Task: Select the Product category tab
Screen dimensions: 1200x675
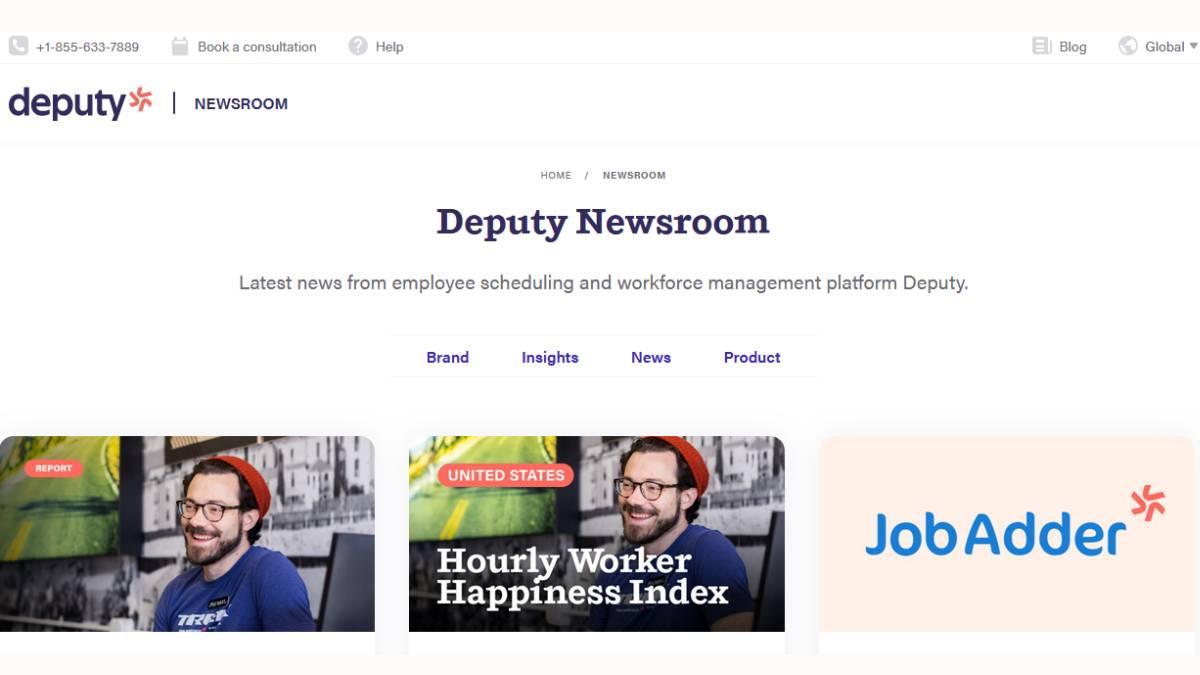Action: pyautogui.click(x=752, y=357)
